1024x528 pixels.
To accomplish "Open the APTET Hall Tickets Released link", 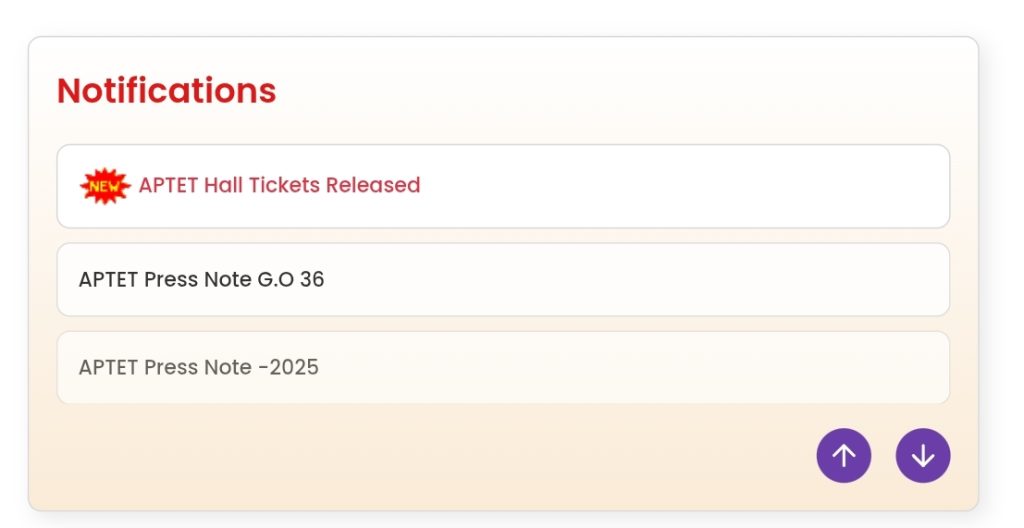I will pos(279,185).
